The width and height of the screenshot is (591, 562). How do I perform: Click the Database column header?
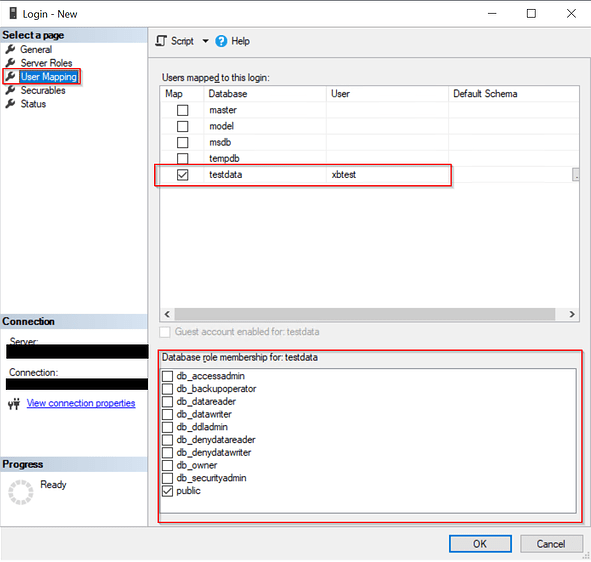click(x=265, y=94)
